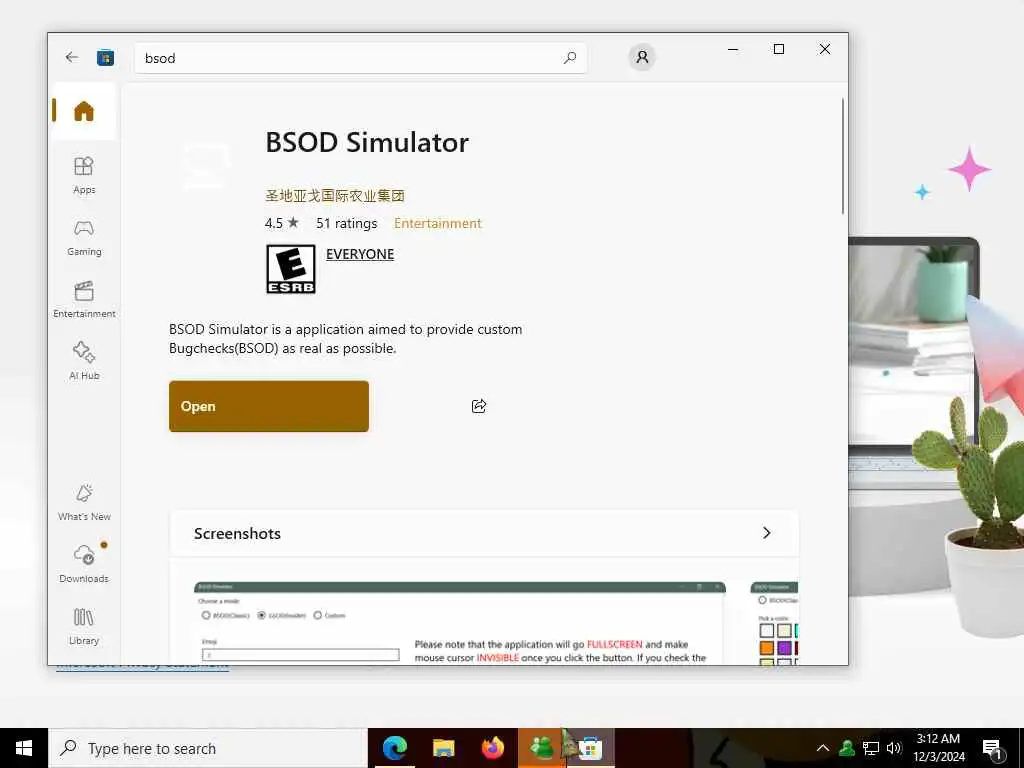The width and height of the screenshot is (1024, 768).
Task: Open the taskbar clock and date
Action: click(x=938, y=748)
